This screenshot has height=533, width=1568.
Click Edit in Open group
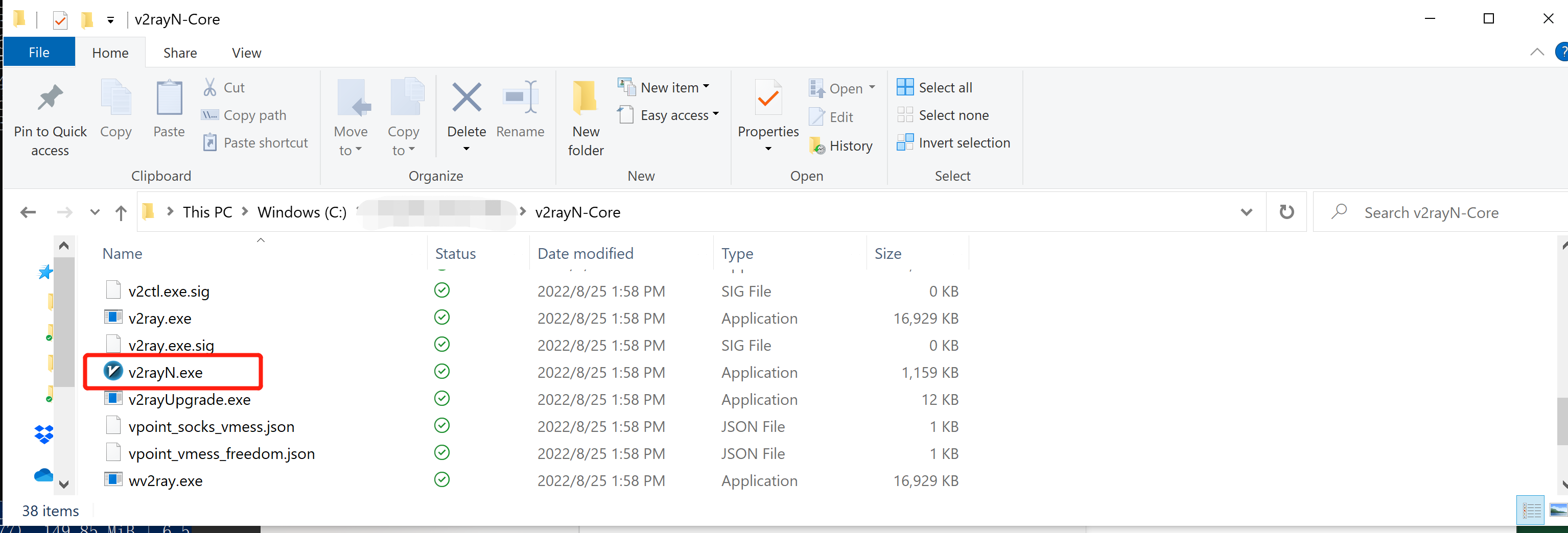[831, 116]
